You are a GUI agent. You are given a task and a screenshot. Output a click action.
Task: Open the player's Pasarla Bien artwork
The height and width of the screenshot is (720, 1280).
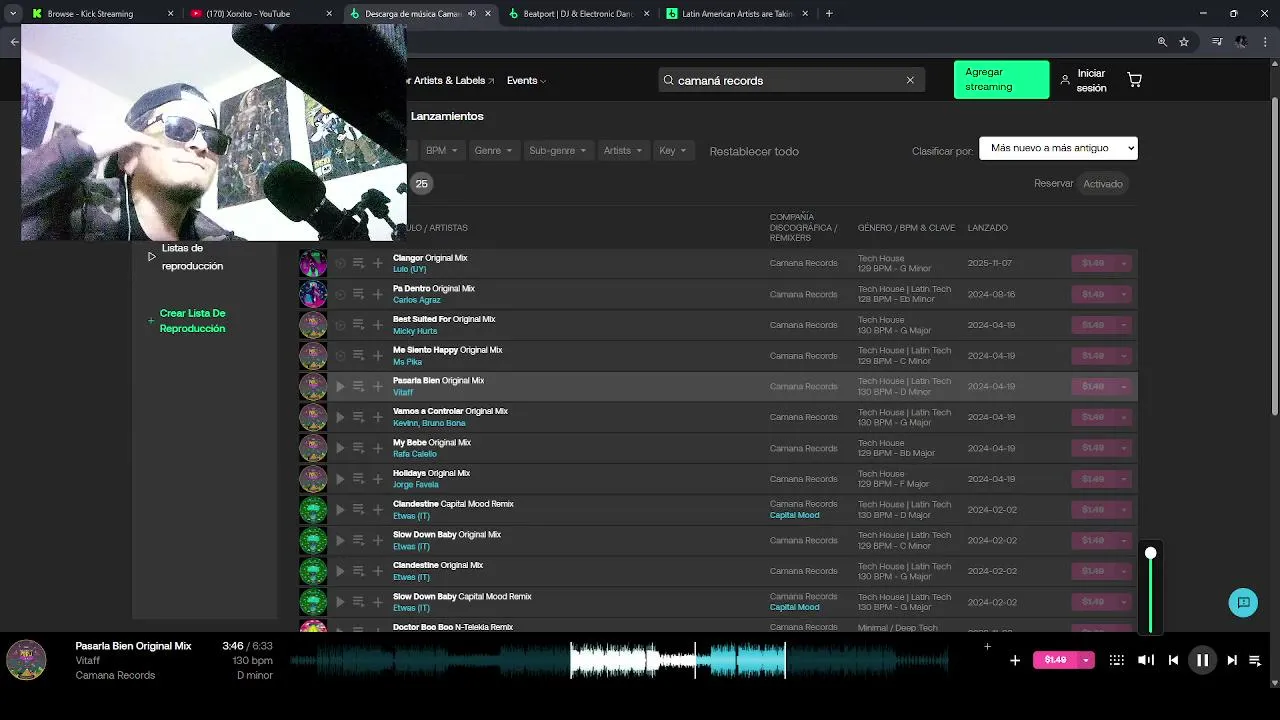click(26, 660)
